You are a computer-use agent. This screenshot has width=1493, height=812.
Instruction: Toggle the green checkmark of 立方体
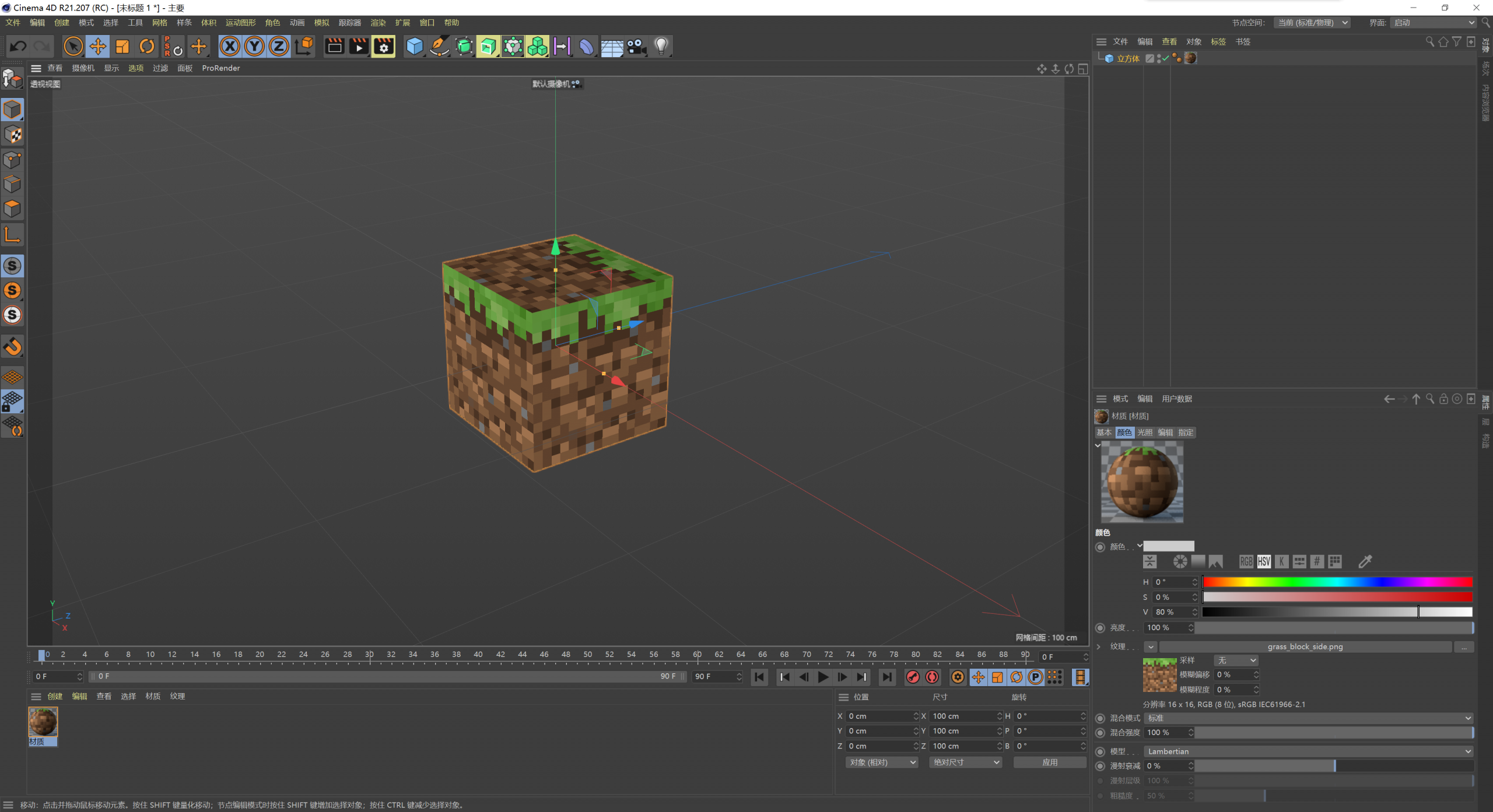1165,58
